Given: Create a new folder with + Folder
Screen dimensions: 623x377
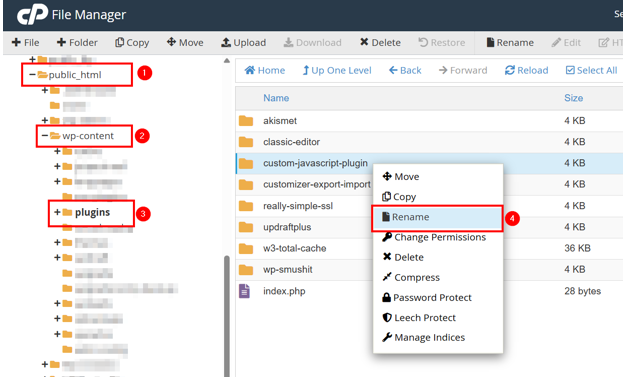Looking at the screenshot, I should point(77,43).
